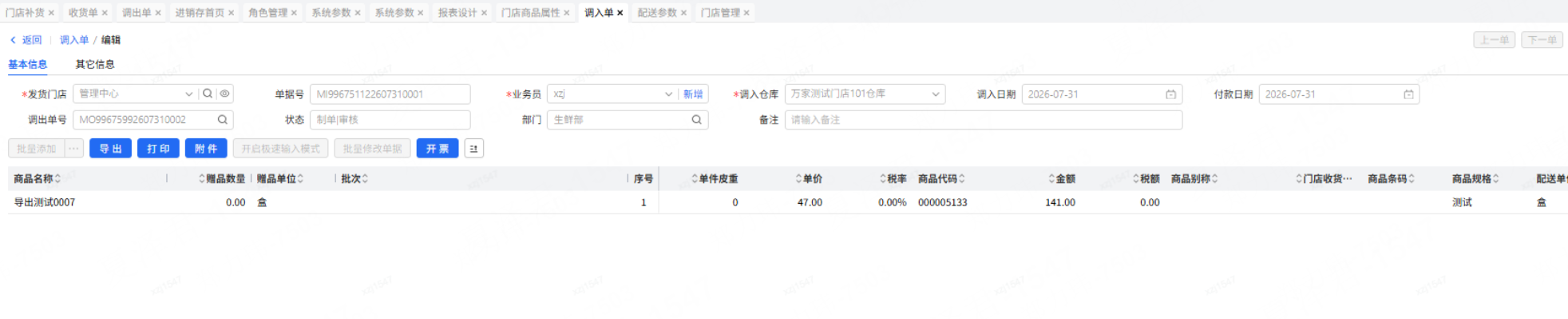This screenshot has width=1568, height=319.
Task: Expand the 调入仓库 dropdown
Action: pyautogui.click(x=936, y=94)
